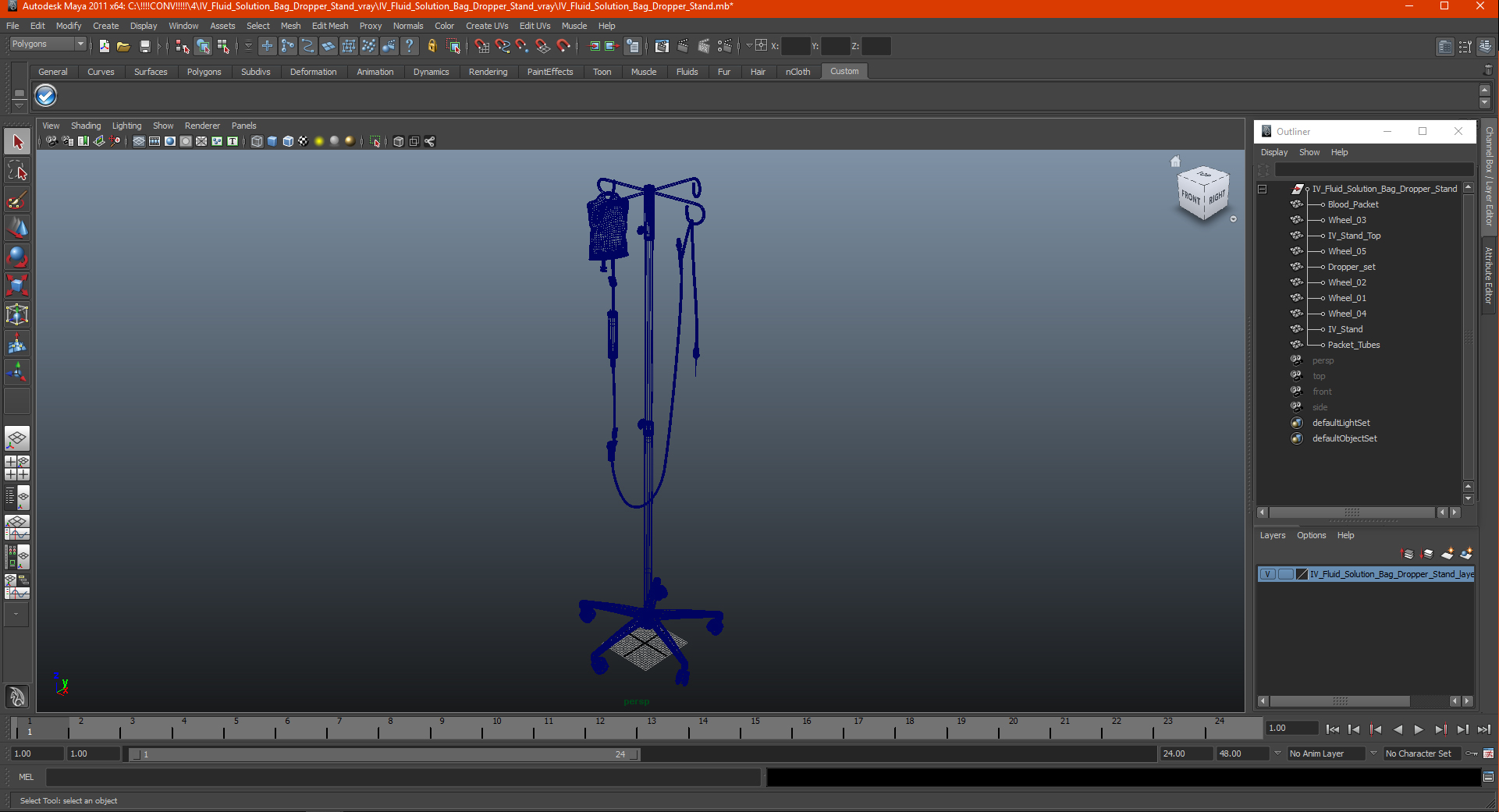Save the scene with floppy icon

144,46
